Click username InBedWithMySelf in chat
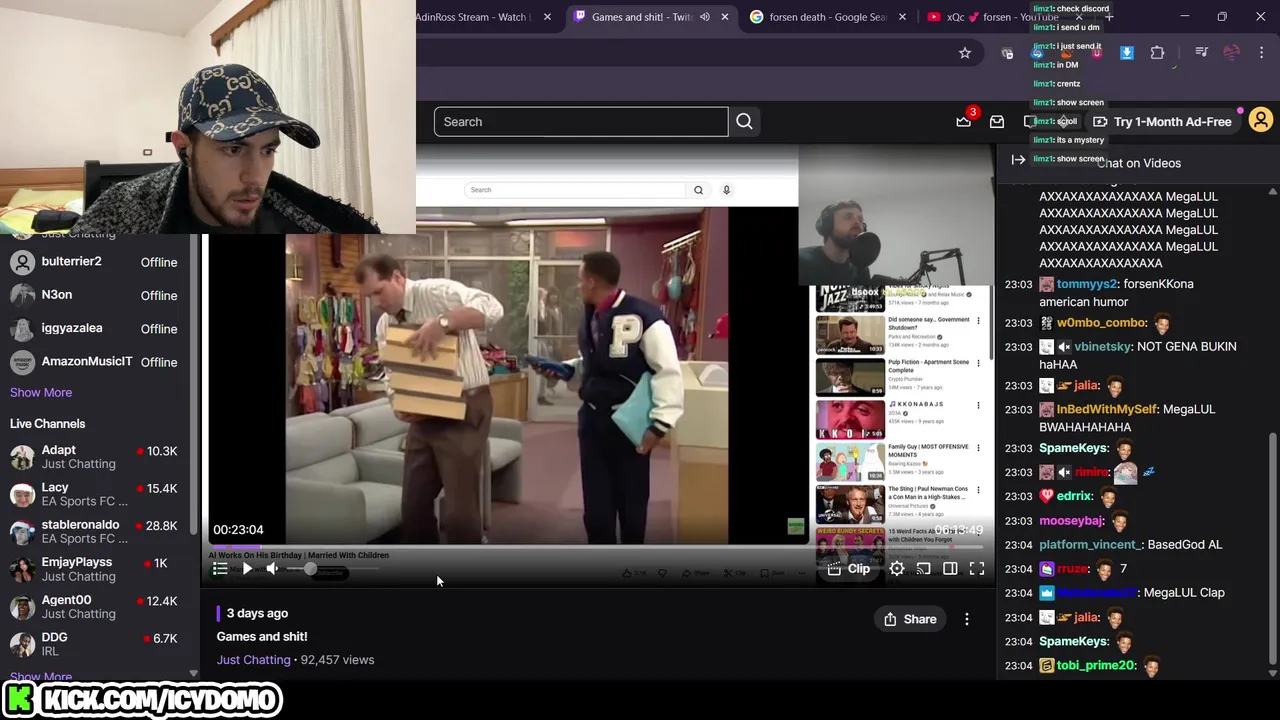 pos(1107,409)
